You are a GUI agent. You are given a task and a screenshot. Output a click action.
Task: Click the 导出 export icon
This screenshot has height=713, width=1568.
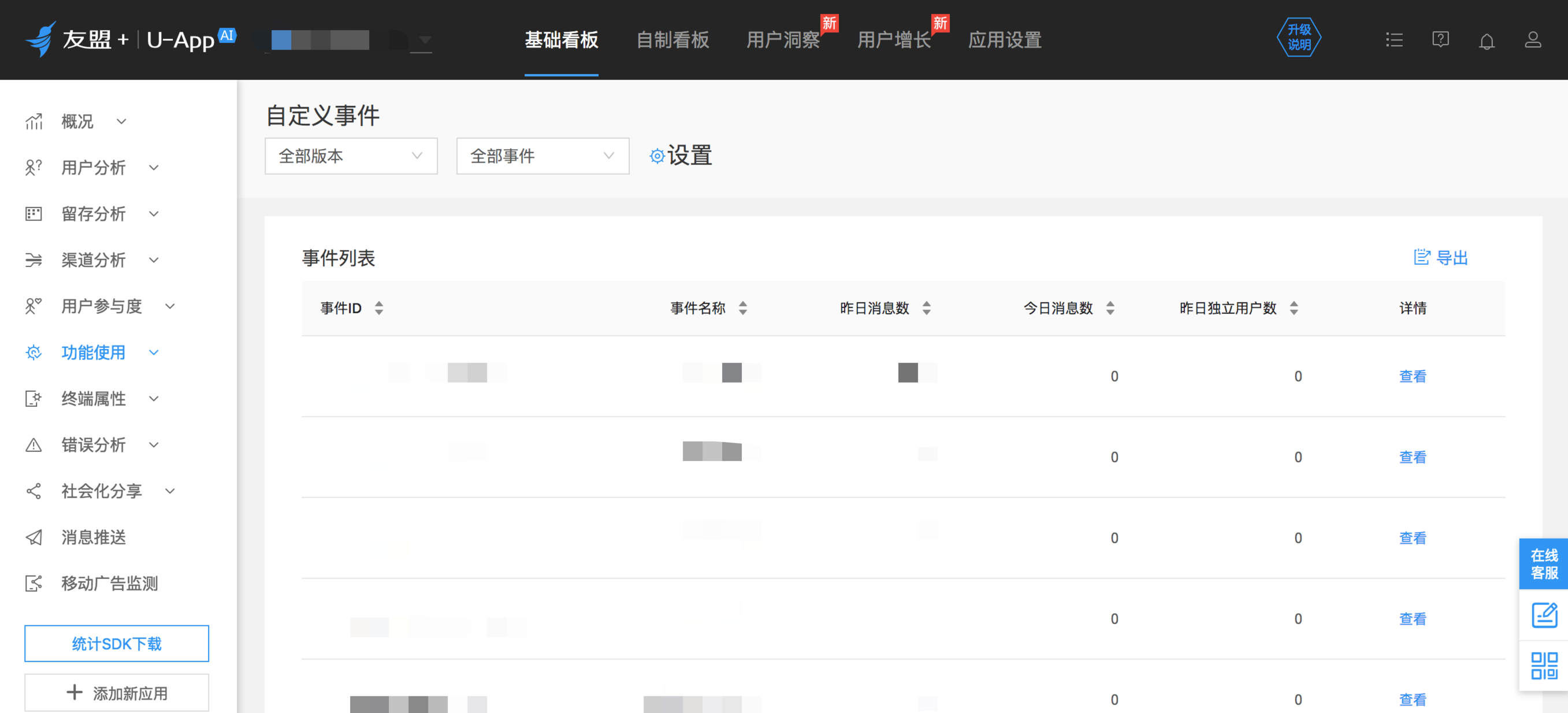pyautogui.click(x=1421, y=257)
